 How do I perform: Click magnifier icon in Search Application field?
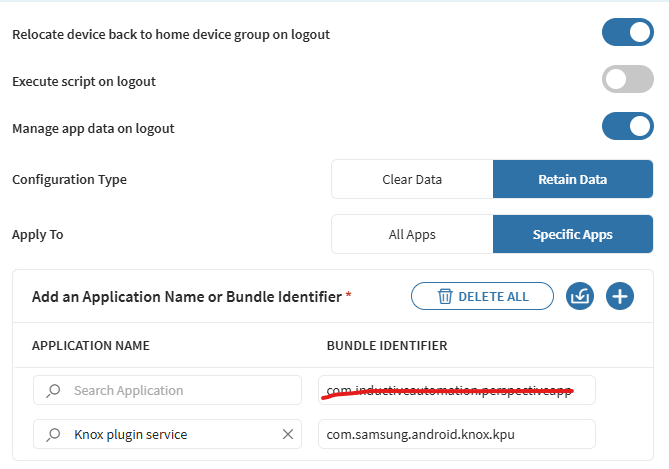[x=54, y=390]
